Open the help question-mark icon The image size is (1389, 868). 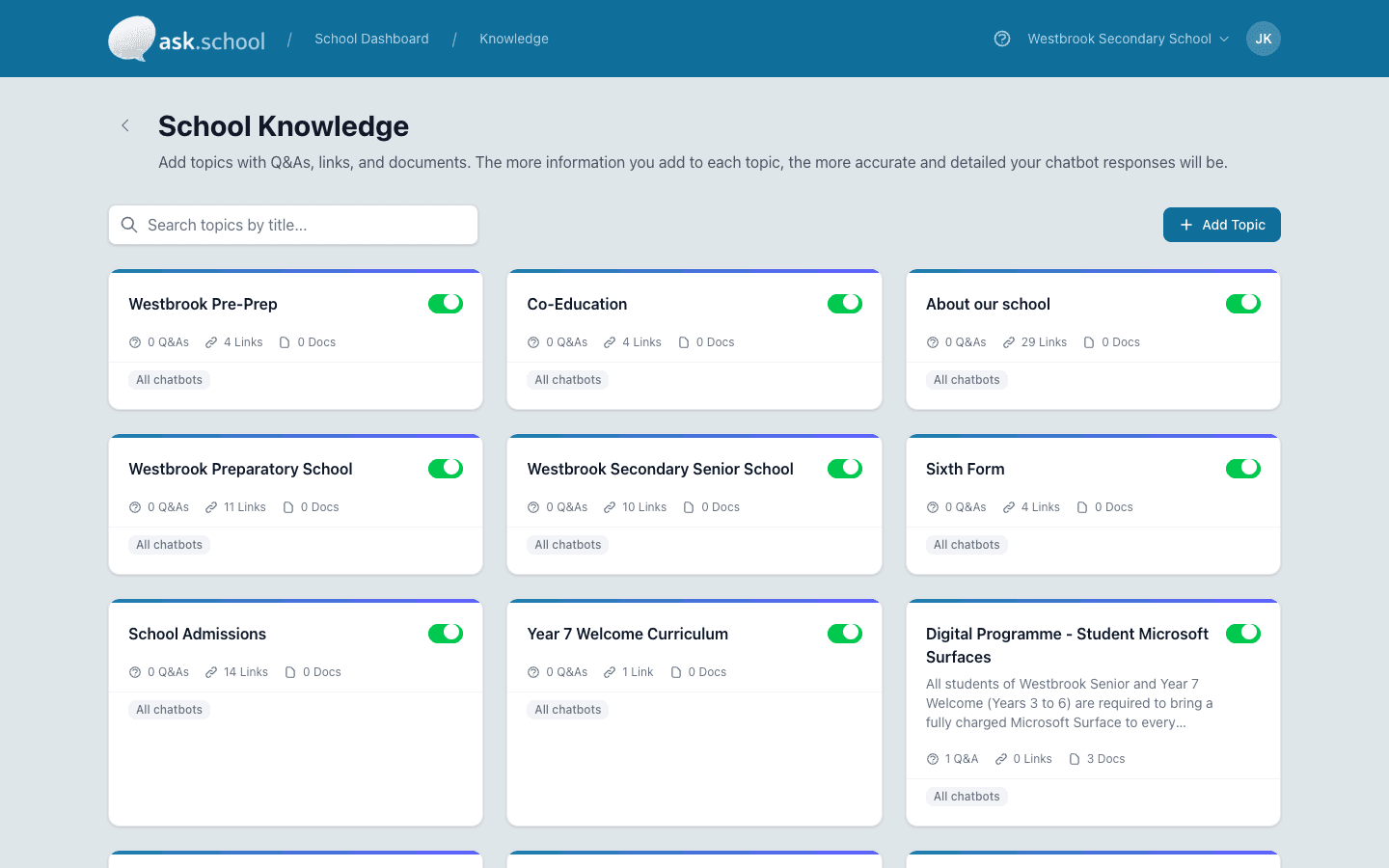[1002, 39]
